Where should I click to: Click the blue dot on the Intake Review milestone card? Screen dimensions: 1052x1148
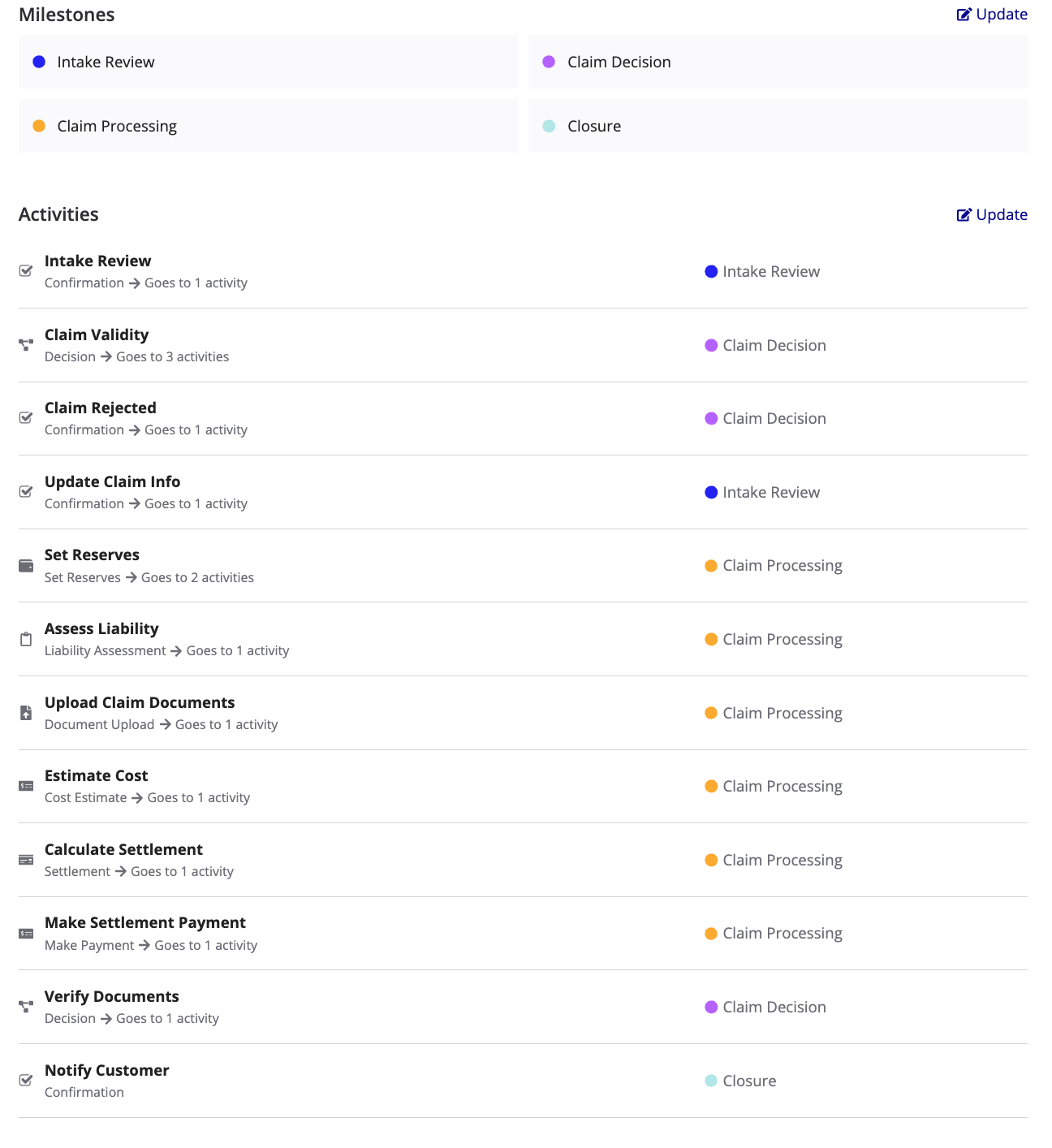[39, 62]
